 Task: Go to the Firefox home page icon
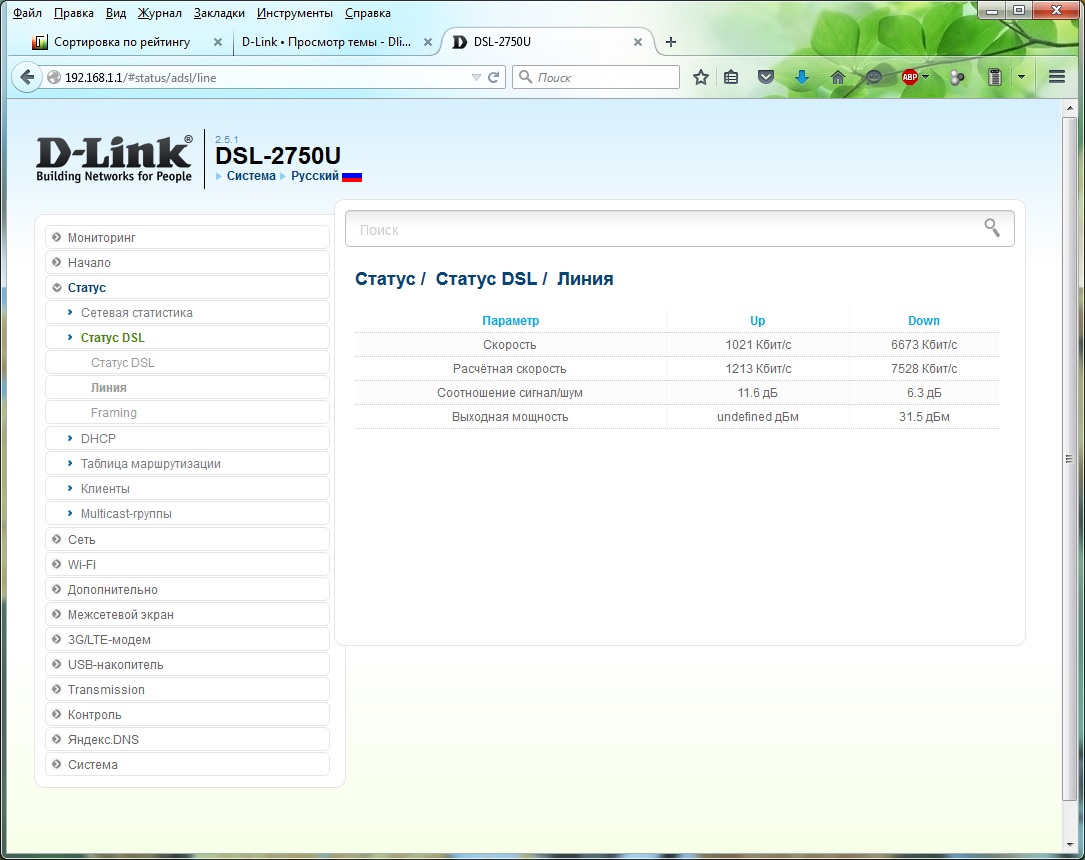click(x=838, y=77)
